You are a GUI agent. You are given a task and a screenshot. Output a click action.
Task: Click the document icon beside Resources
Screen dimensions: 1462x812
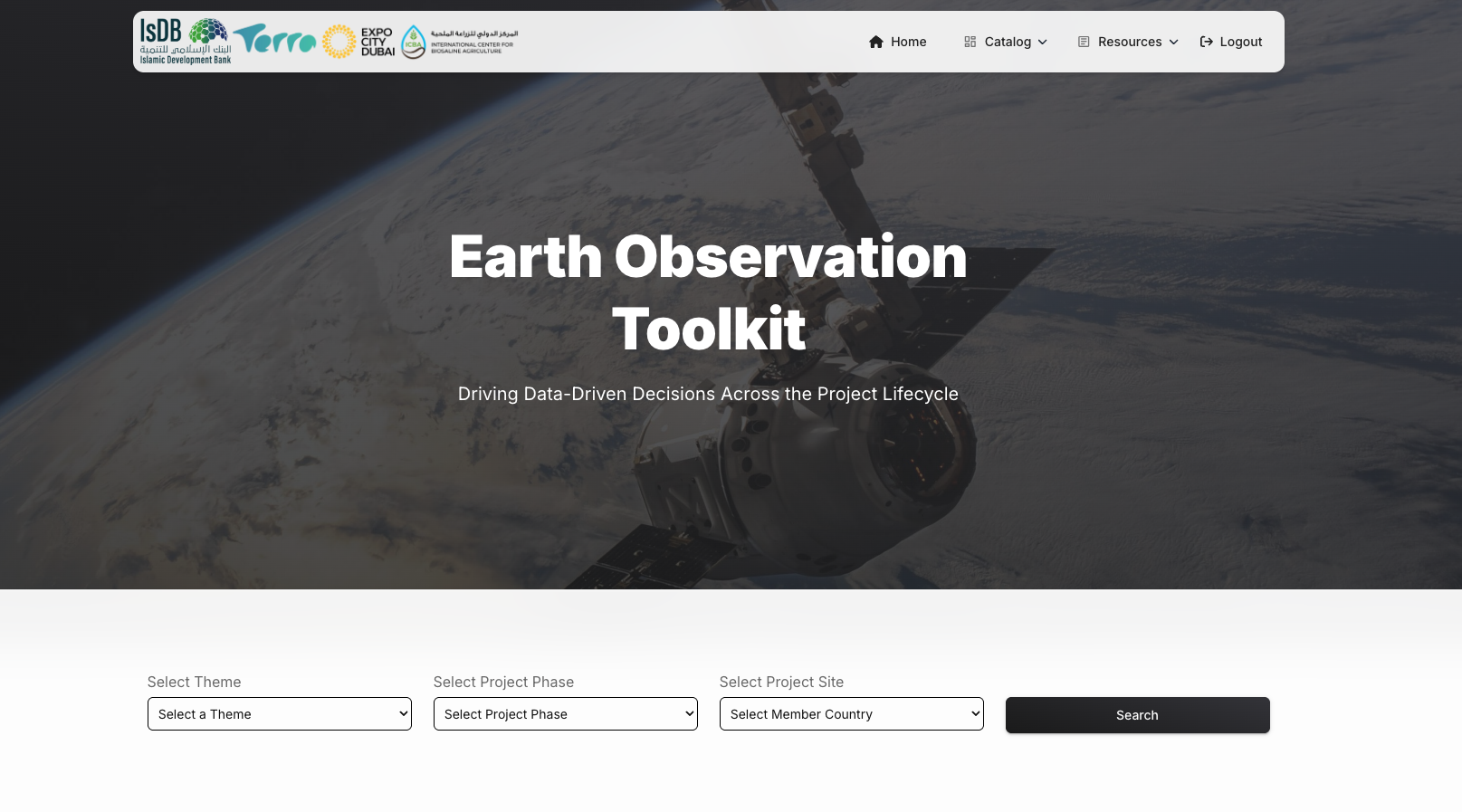coord(1084,42)
